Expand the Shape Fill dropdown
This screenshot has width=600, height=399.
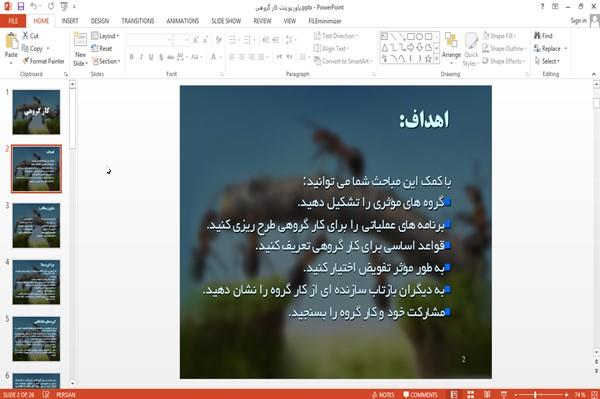point(499,36)
